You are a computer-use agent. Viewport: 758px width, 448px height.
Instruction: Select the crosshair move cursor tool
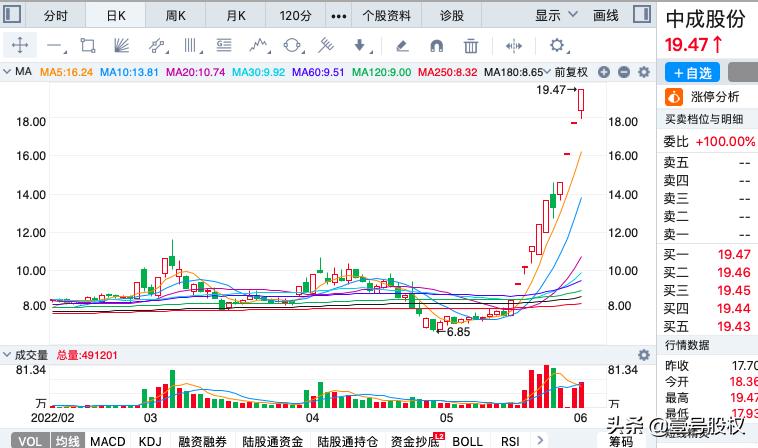pyautogui.click(x=20, y=45)
